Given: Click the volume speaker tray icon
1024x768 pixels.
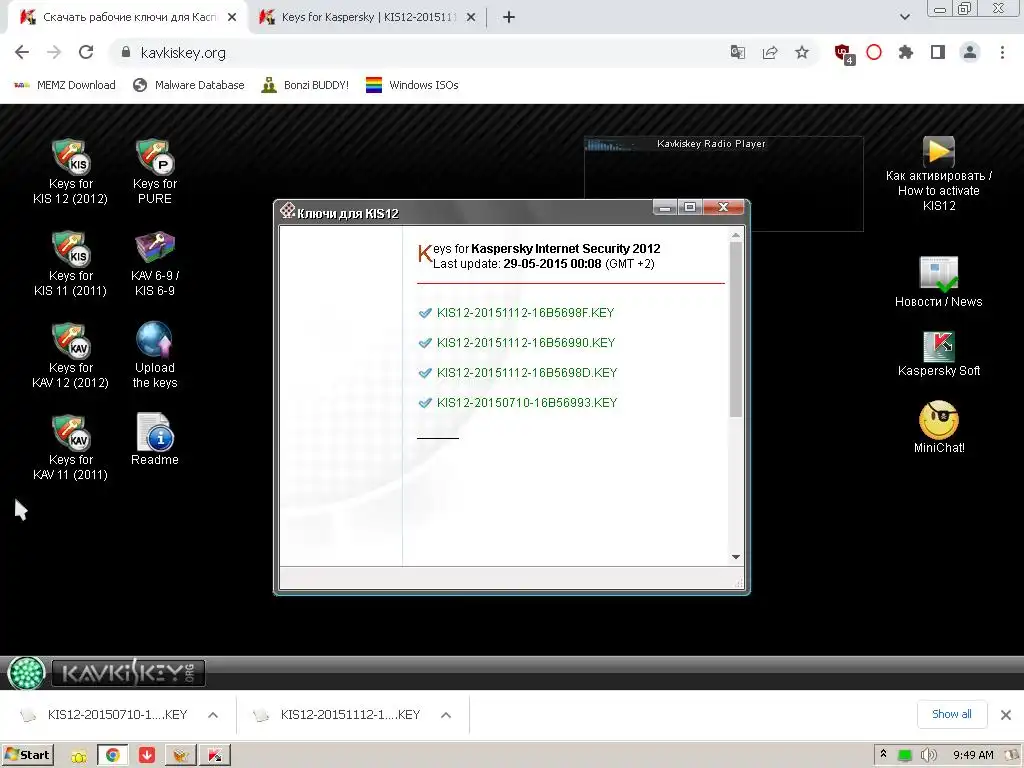Looking at the screenshot, I should point(928,755).
